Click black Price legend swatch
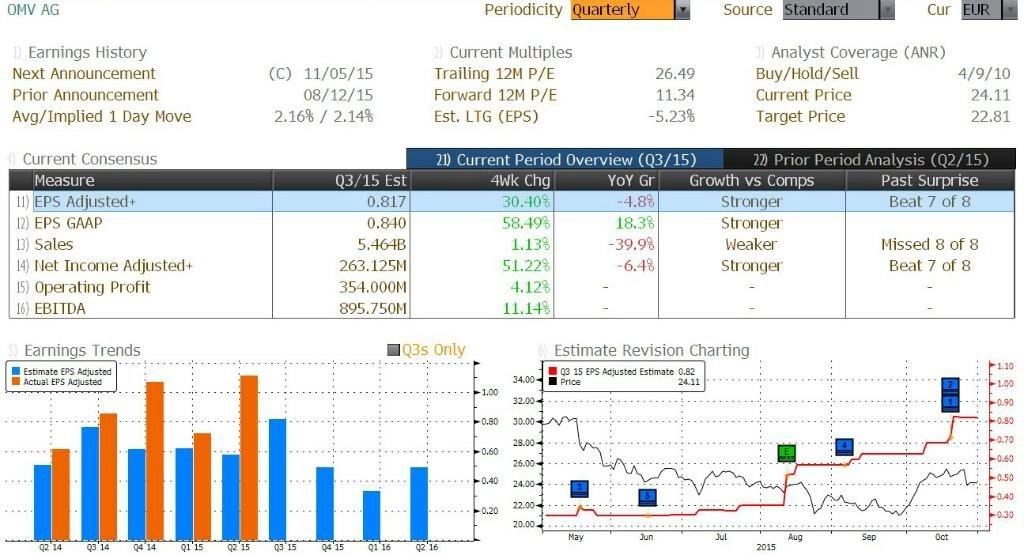Screen dimensions: 1024x555 (552, 381)
